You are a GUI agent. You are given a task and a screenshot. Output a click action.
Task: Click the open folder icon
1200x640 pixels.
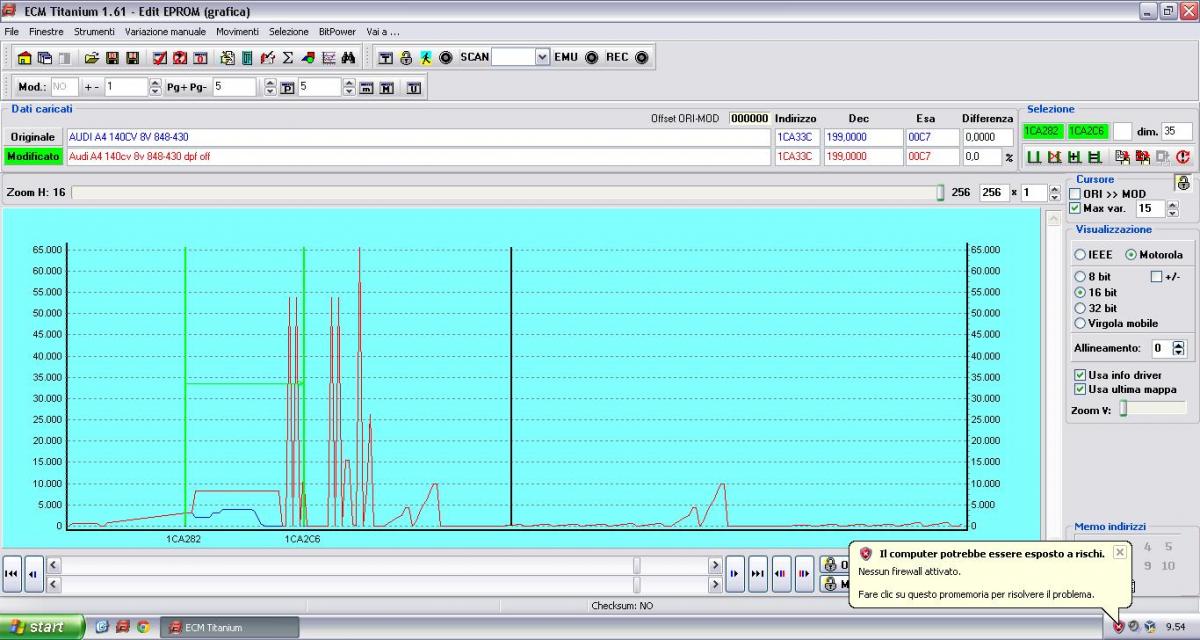[91, 58]
